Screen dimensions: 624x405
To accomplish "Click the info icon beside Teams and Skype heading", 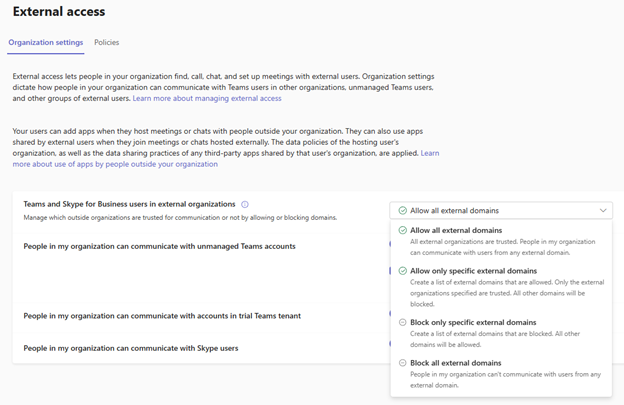I will click(x=245, y=204).
